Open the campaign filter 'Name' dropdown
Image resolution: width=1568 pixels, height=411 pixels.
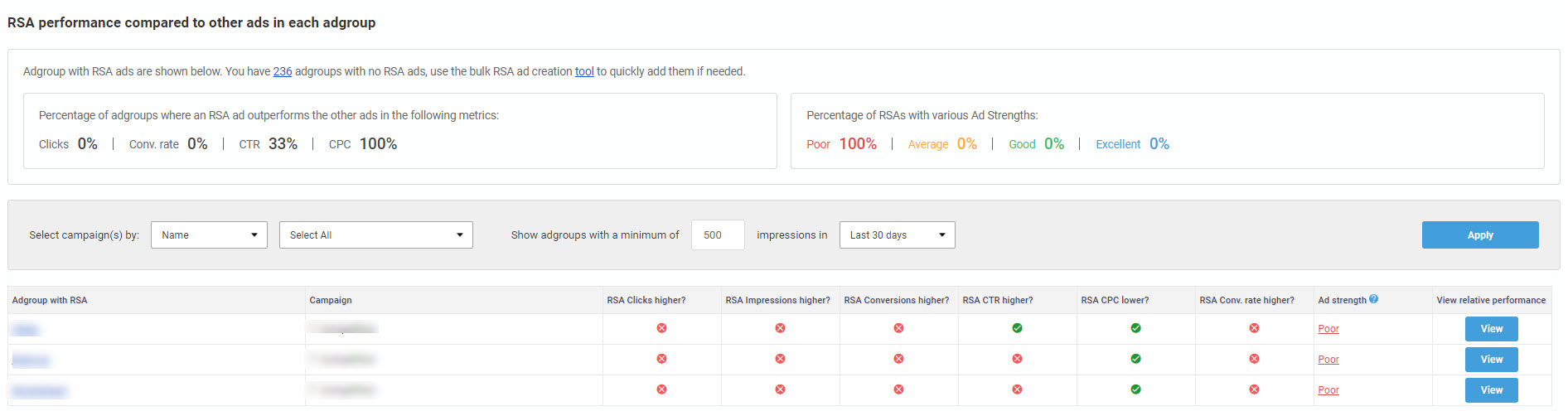pyautogui.click(x=209, y=235)
